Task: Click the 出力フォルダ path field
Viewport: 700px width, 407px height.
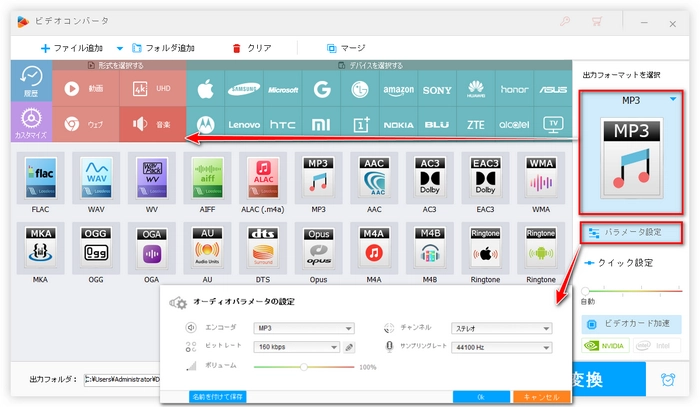Action: tap(122, 379)
